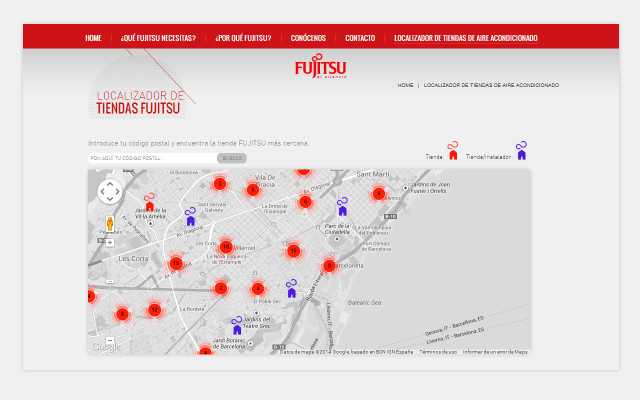Click the Fujitsu logo
Viewport: 640px width, 400px height.
(320, 66)
